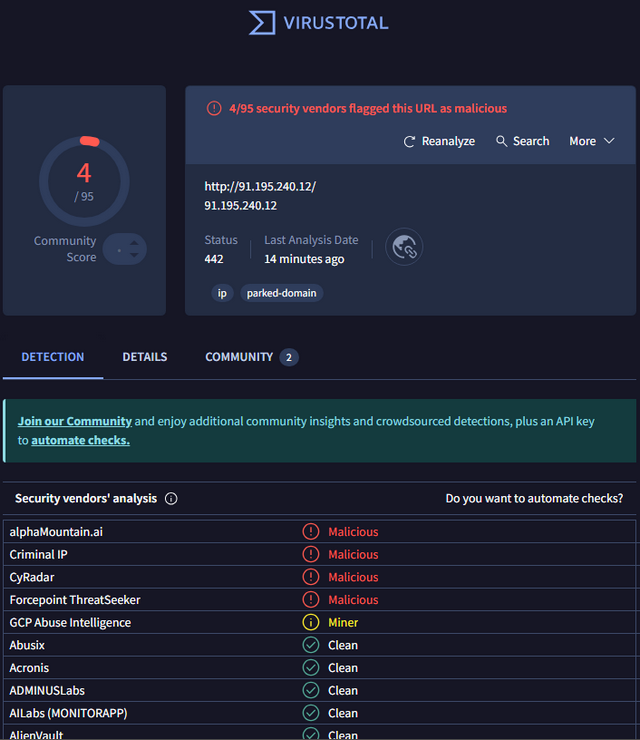Viewport: 640px width, 740px height.
Task: Click the GCP Abuse Intelligence vendor name
Action: pos(70,622)
